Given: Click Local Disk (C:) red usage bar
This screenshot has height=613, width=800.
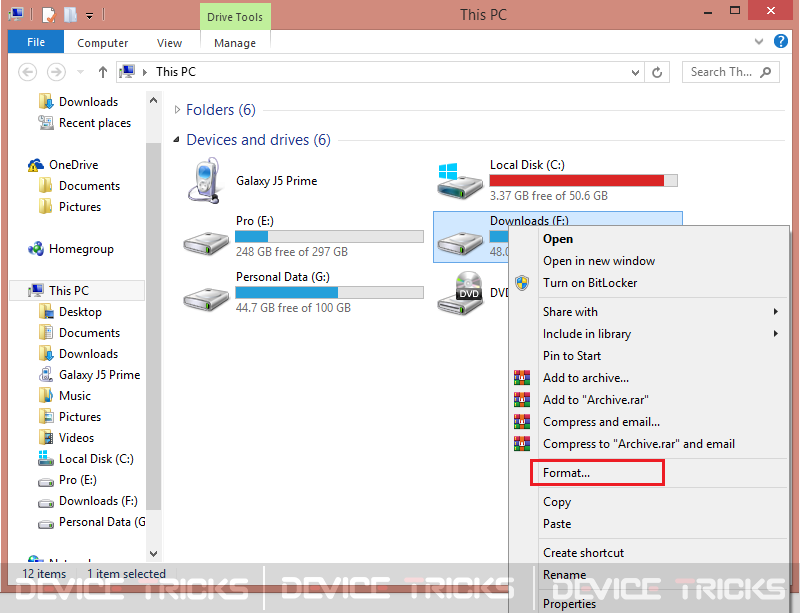Looking at the screenshot, I should pos(583,180).
